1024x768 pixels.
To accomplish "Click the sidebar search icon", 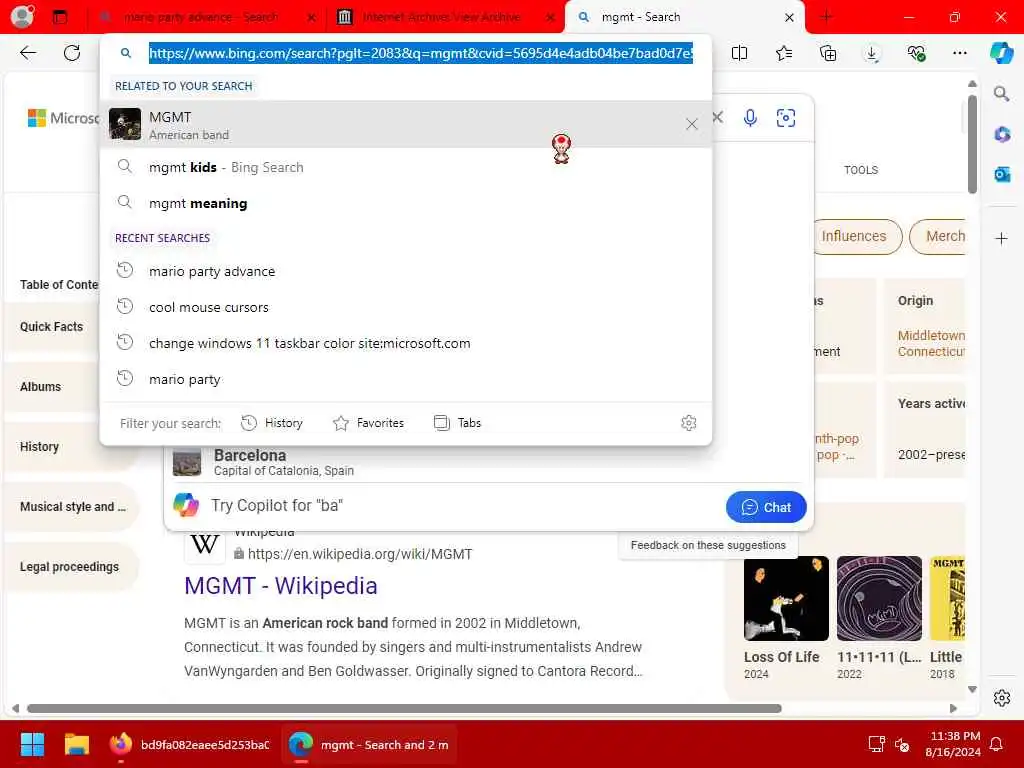I will click(x=1002, y=94).
